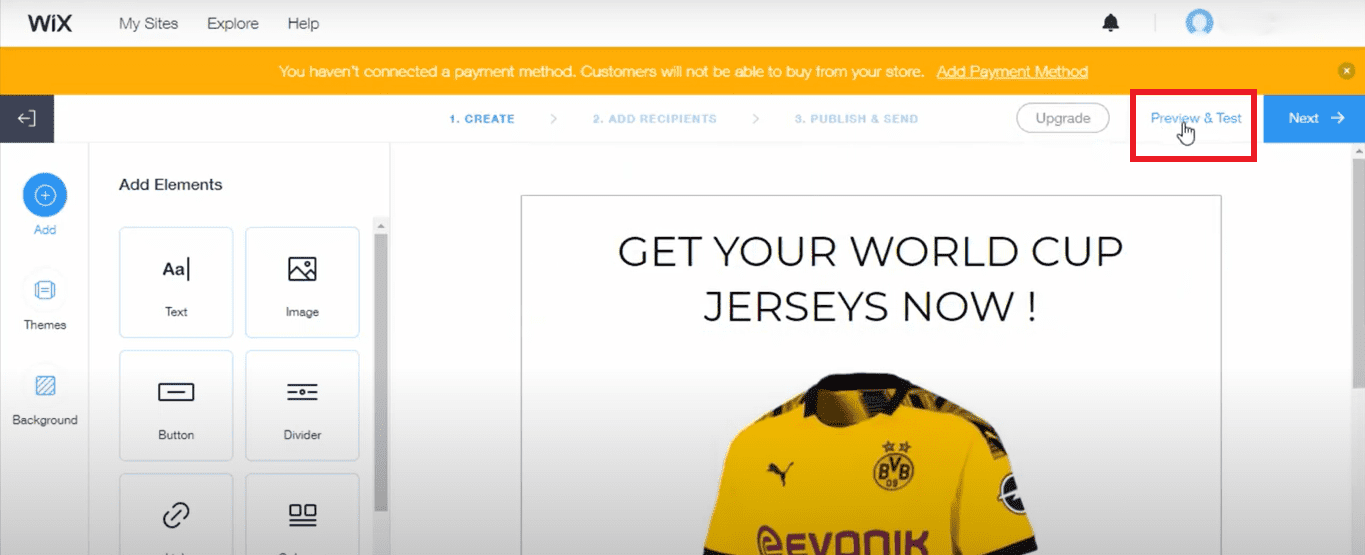The height and width of the screenshot is (555, 1365).
Task: Click the Next button
Action: click(x=1314, y=118)
